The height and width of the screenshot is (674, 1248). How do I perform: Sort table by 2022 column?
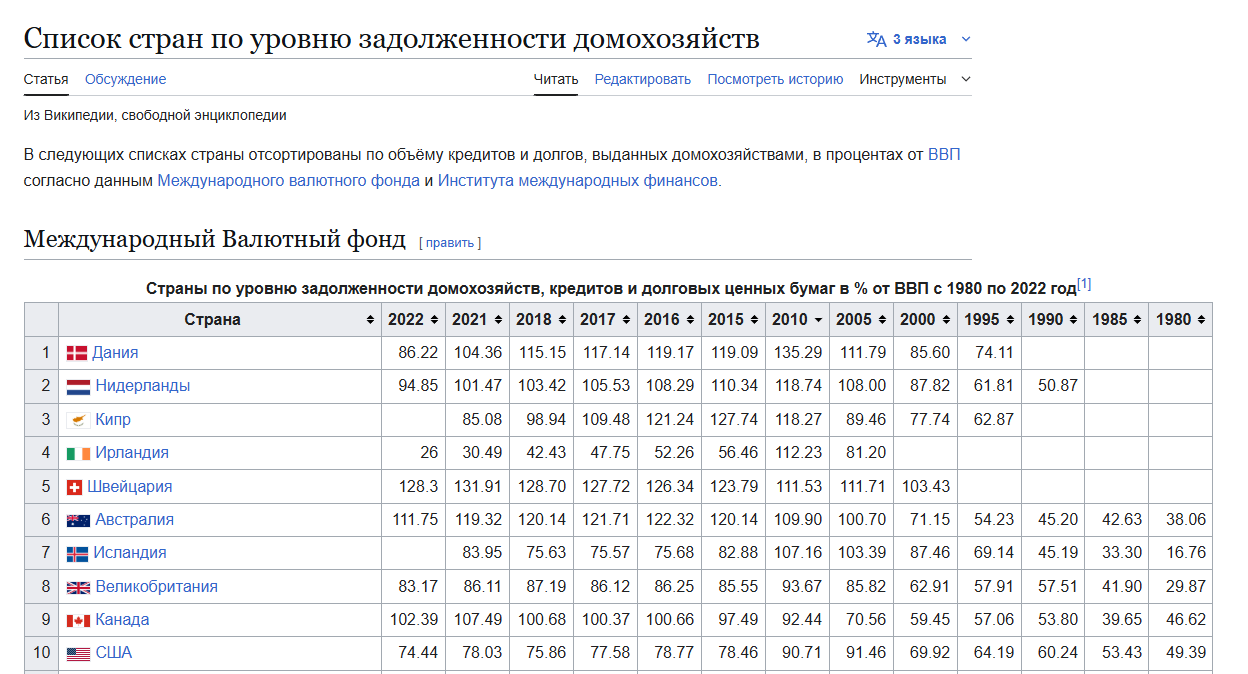click(x=413, y=320)
